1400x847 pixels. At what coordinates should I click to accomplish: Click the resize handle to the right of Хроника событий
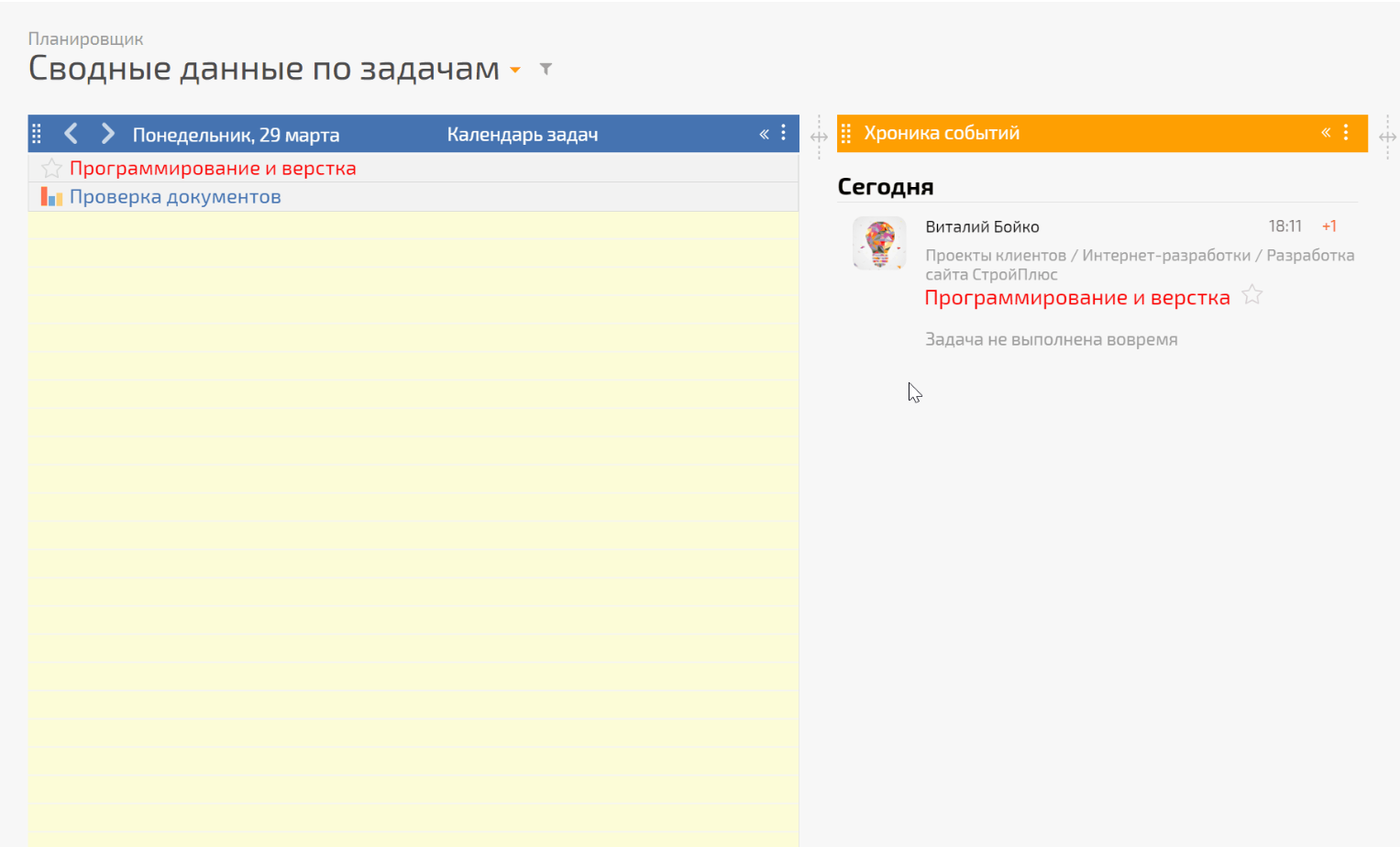pyautogui.click(x=1387, y=137)
